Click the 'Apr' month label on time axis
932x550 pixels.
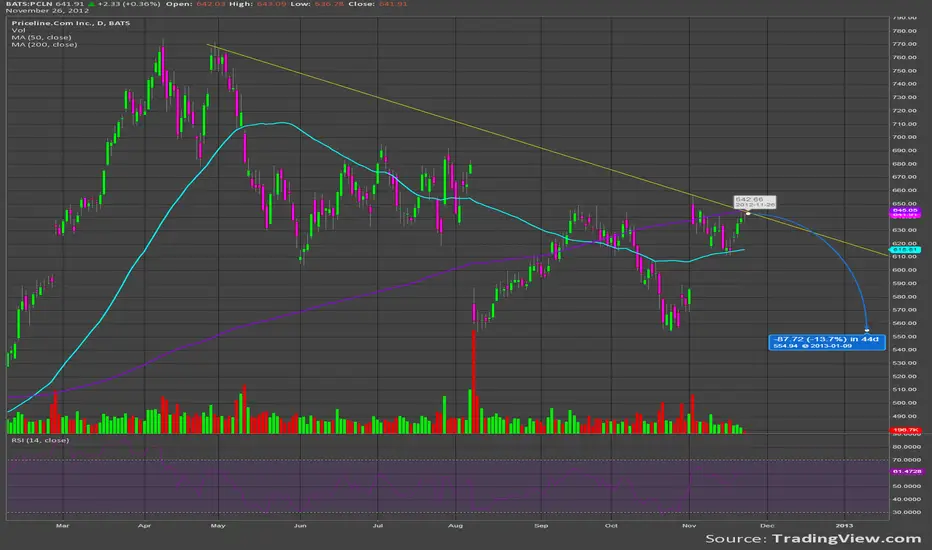click(x=144, y=526)
